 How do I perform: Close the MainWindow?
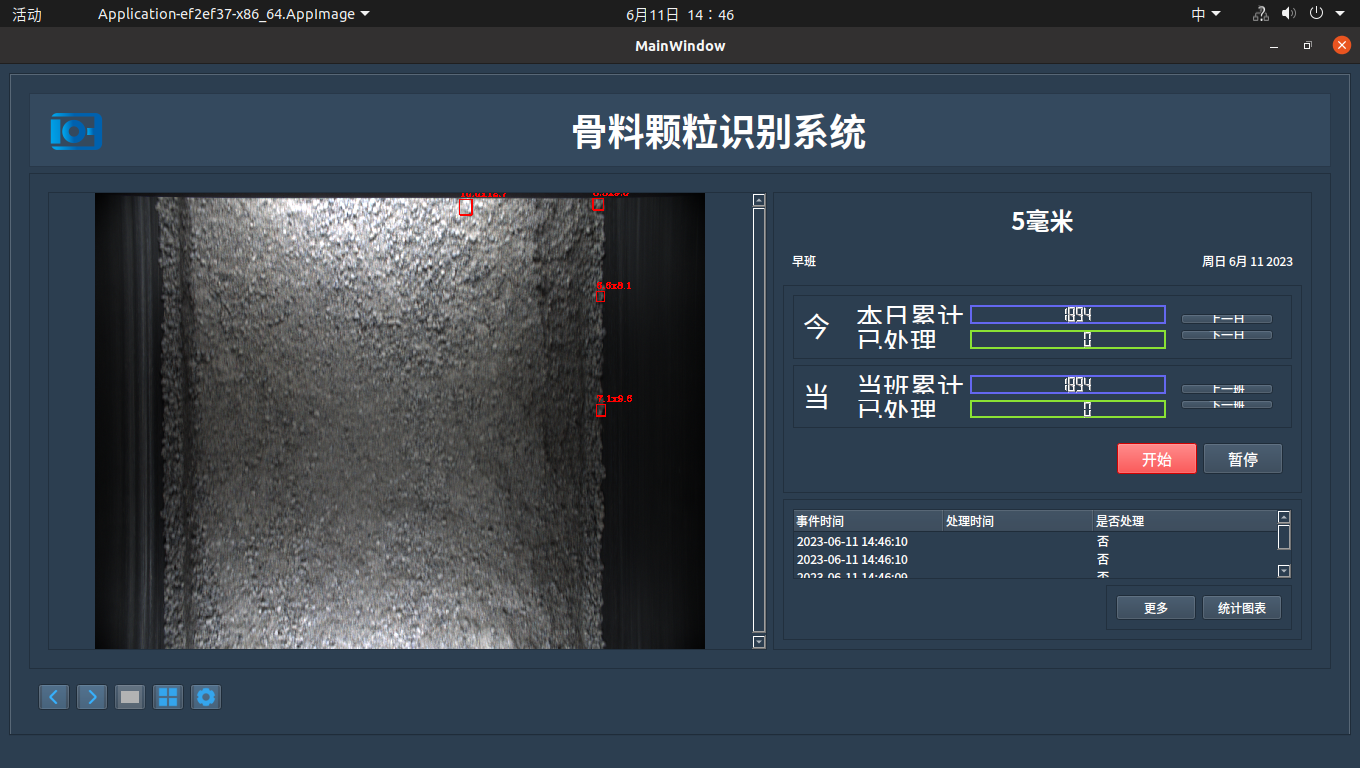click(1341, 46)
